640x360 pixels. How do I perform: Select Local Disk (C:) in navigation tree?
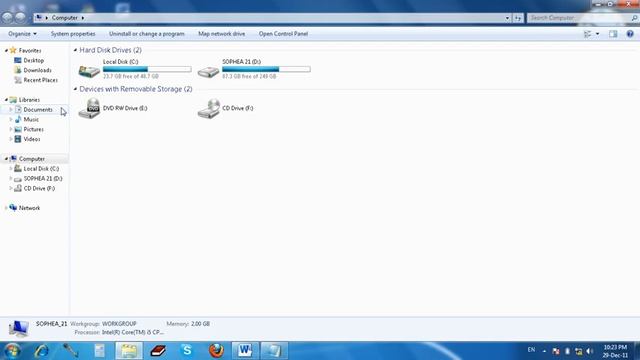[41, 169]
